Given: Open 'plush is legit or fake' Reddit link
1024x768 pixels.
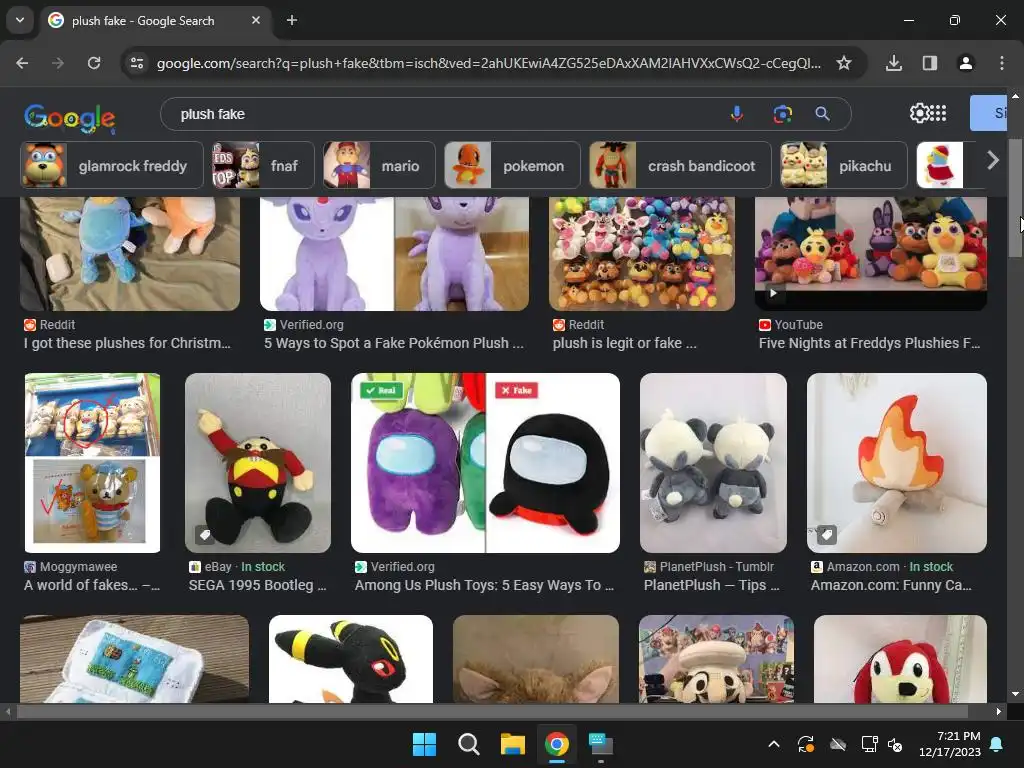Looking at the screenshot, I should pos(624,343).
